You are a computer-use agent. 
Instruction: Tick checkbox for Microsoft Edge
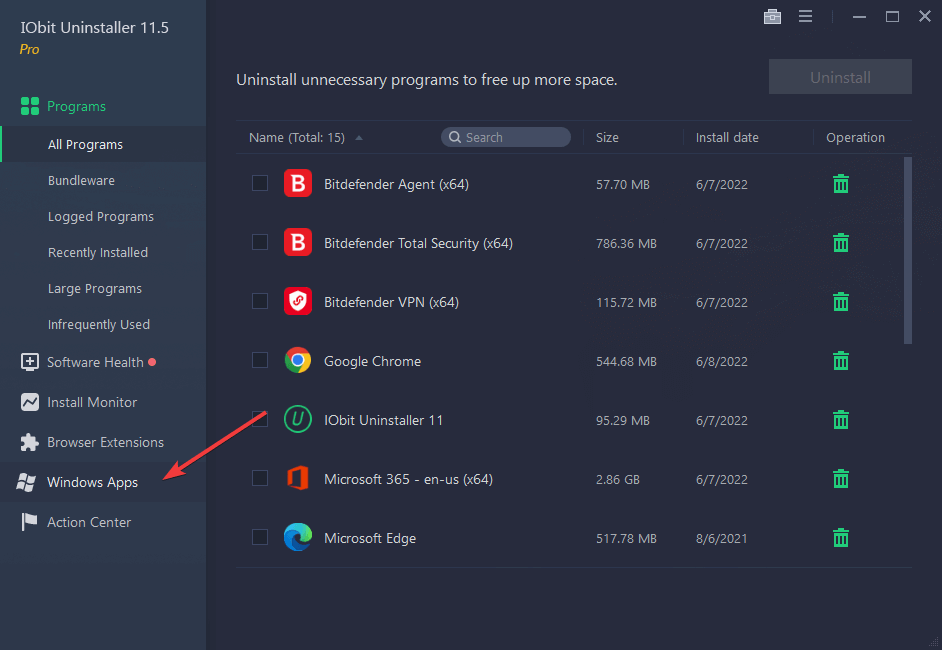(x=260, y=537)
